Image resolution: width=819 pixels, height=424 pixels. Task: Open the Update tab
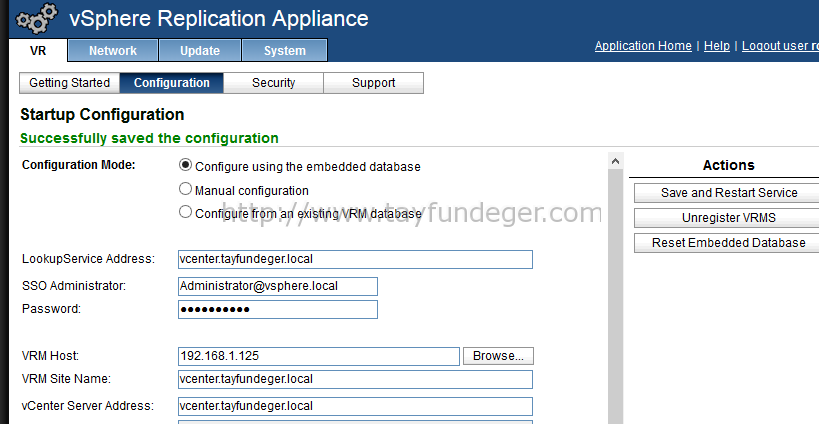tap(200, 51)
